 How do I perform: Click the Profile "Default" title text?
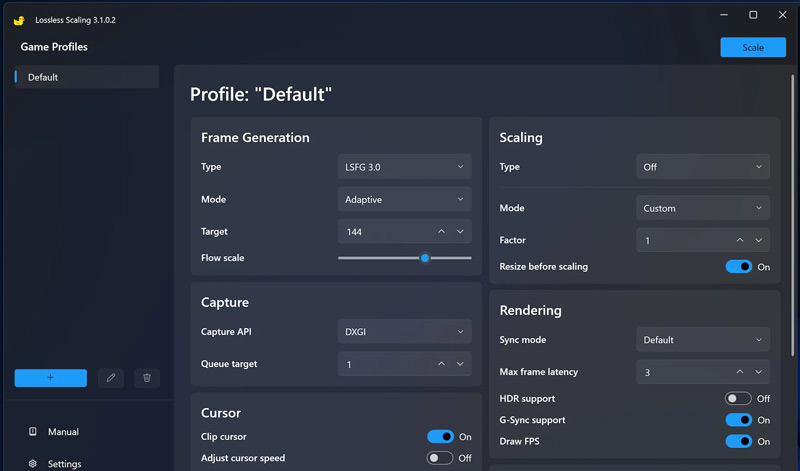(261, 94)
